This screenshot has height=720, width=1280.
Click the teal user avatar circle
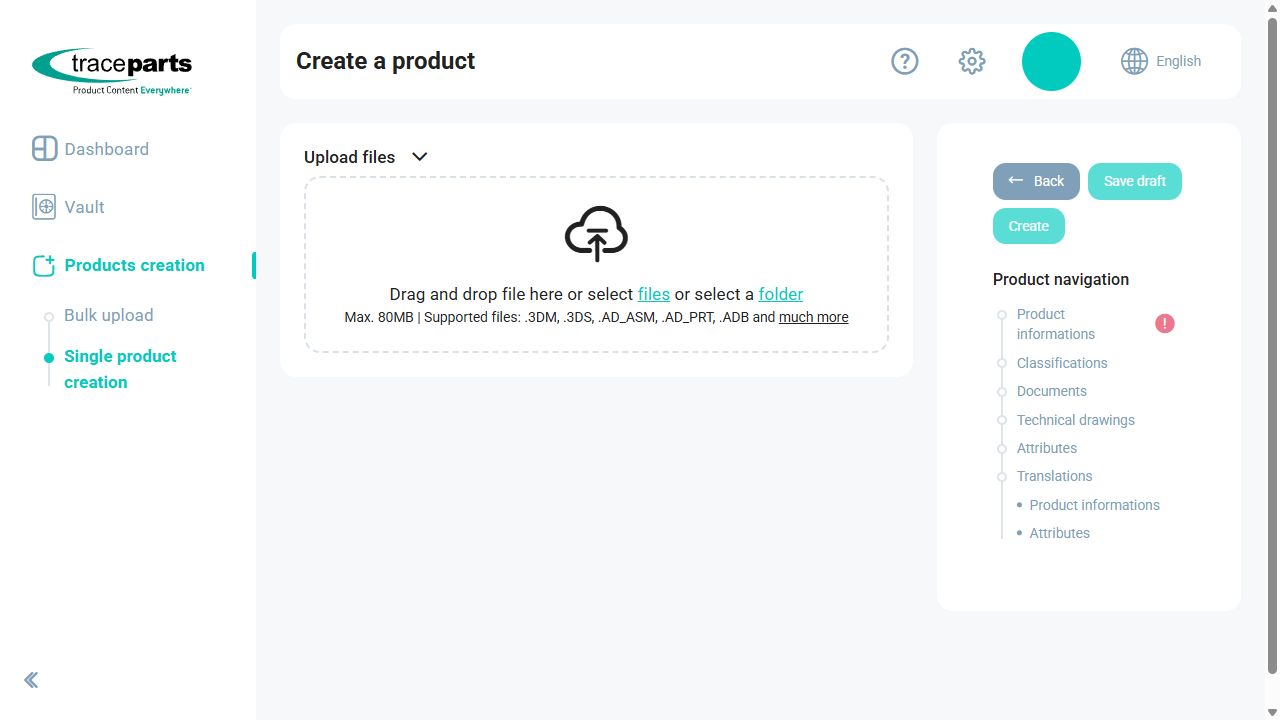1051,61
